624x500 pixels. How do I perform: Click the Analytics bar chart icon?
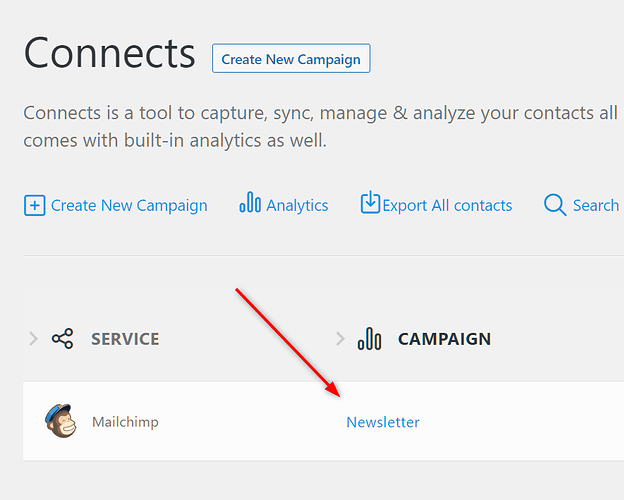[250, 203]
